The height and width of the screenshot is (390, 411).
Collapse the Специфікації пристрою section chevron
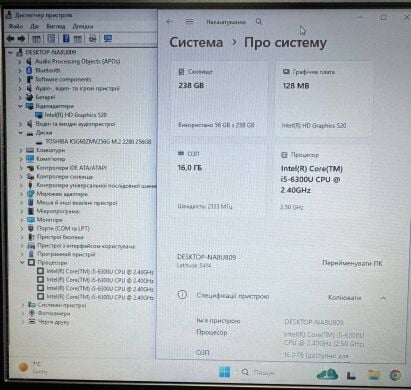tap(384, 298)
